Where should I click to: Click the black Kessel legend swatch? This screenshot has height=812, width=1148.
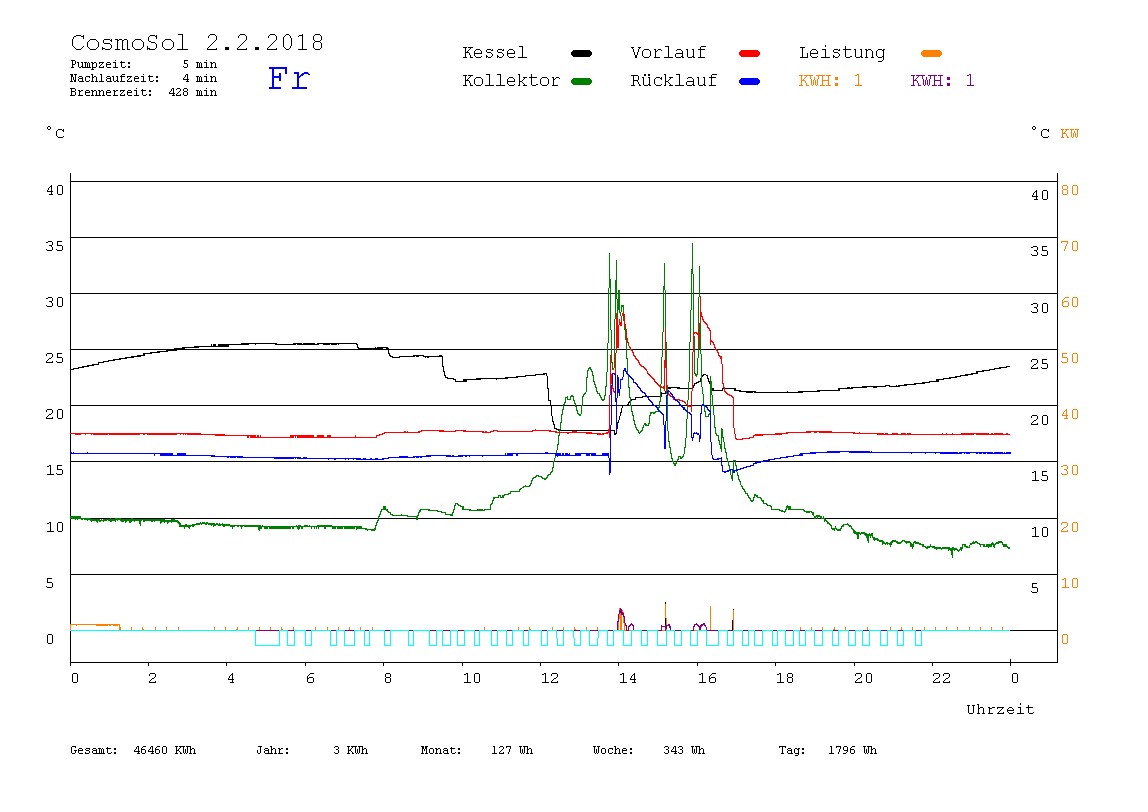(x=581, y=53)
